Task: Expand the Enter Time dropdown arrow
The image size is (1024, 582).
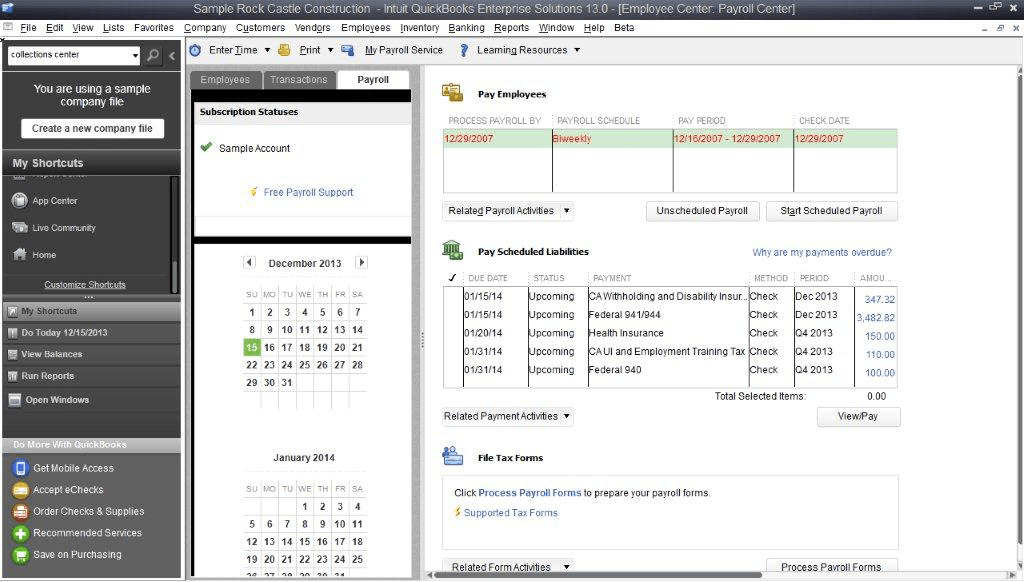Action: 267,50
